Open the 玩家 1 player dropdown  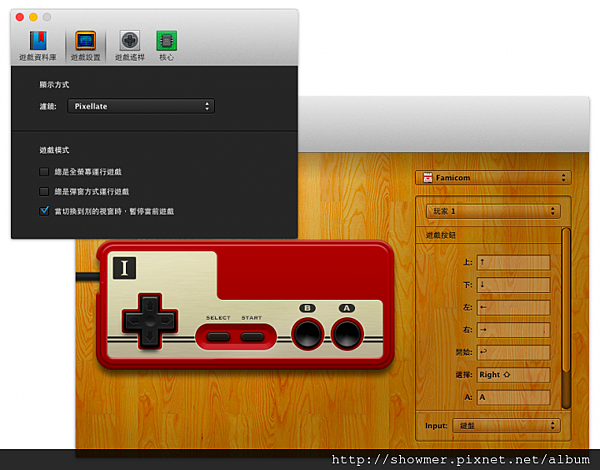click(493, 211)
